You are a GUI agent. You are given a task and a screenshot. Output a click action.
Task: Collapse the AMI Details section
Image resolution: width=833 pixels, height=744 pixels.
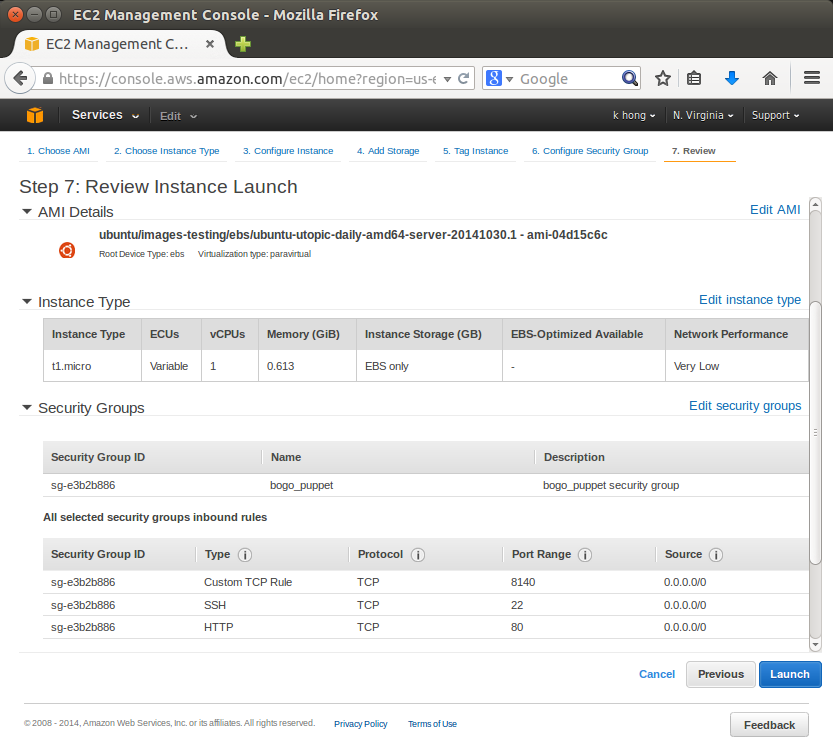(x=27, y=212)
